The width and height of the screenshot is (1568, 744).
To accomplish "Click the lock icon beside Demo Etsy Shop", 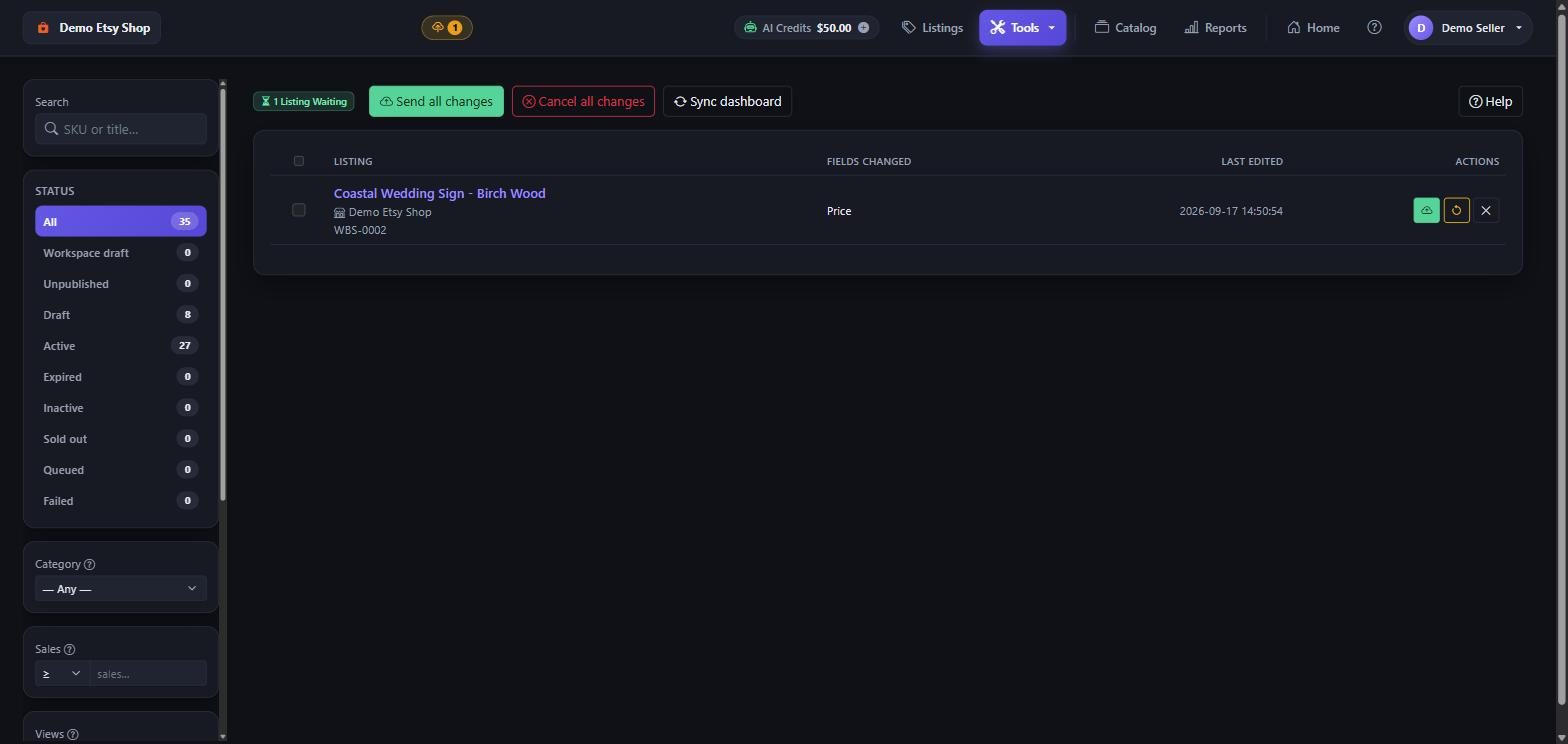I will tap(43, 28).
